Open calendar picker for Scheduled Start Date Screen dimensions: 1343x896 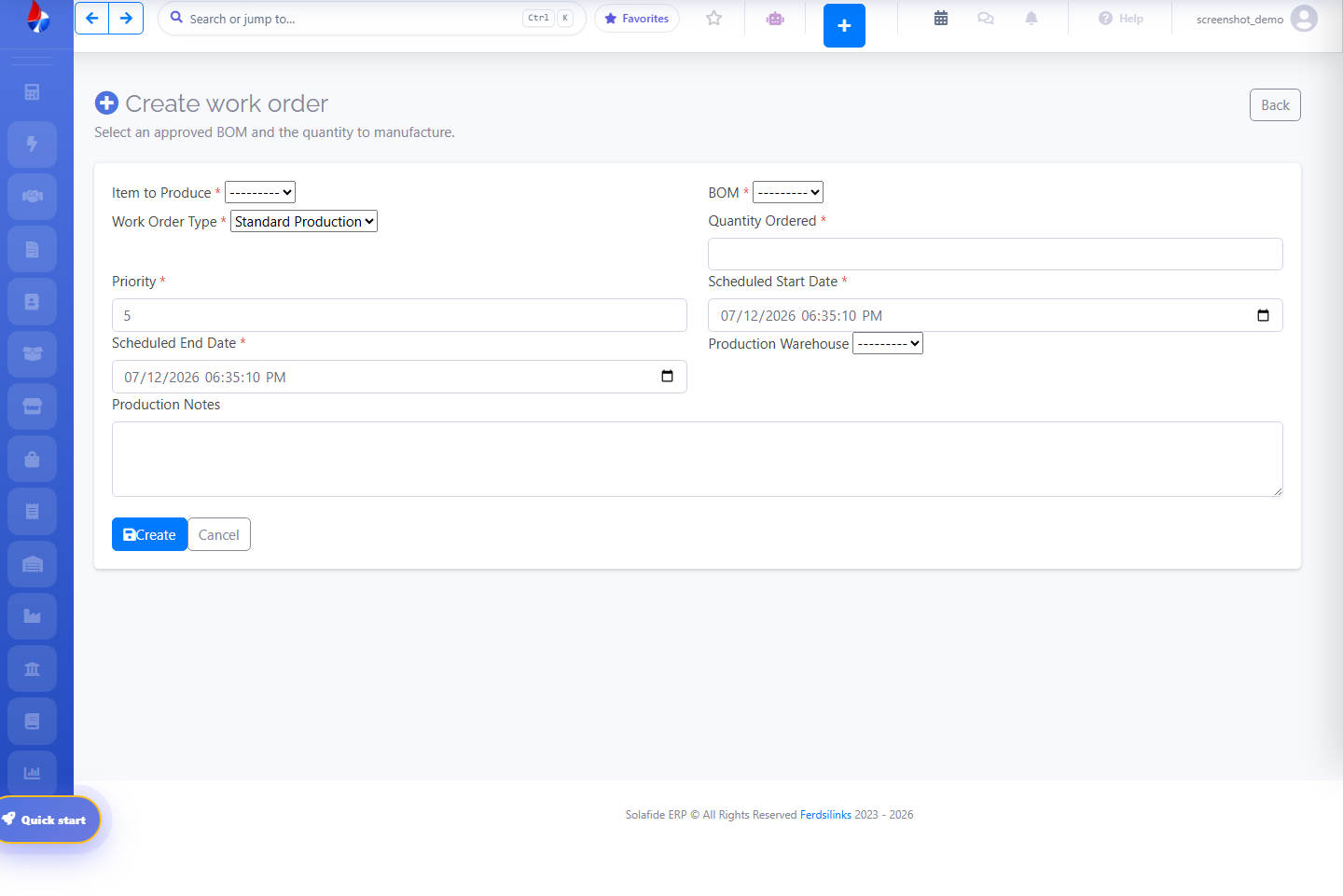click(1263, 315)
